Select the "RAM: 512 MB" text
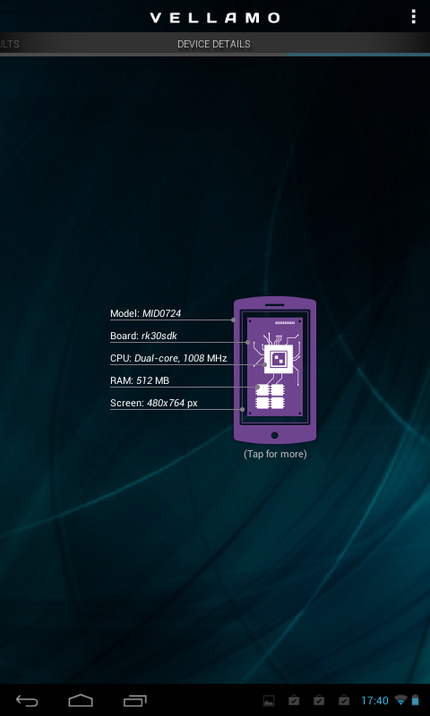Screen dimensions: 430x716 coord(140,380)
